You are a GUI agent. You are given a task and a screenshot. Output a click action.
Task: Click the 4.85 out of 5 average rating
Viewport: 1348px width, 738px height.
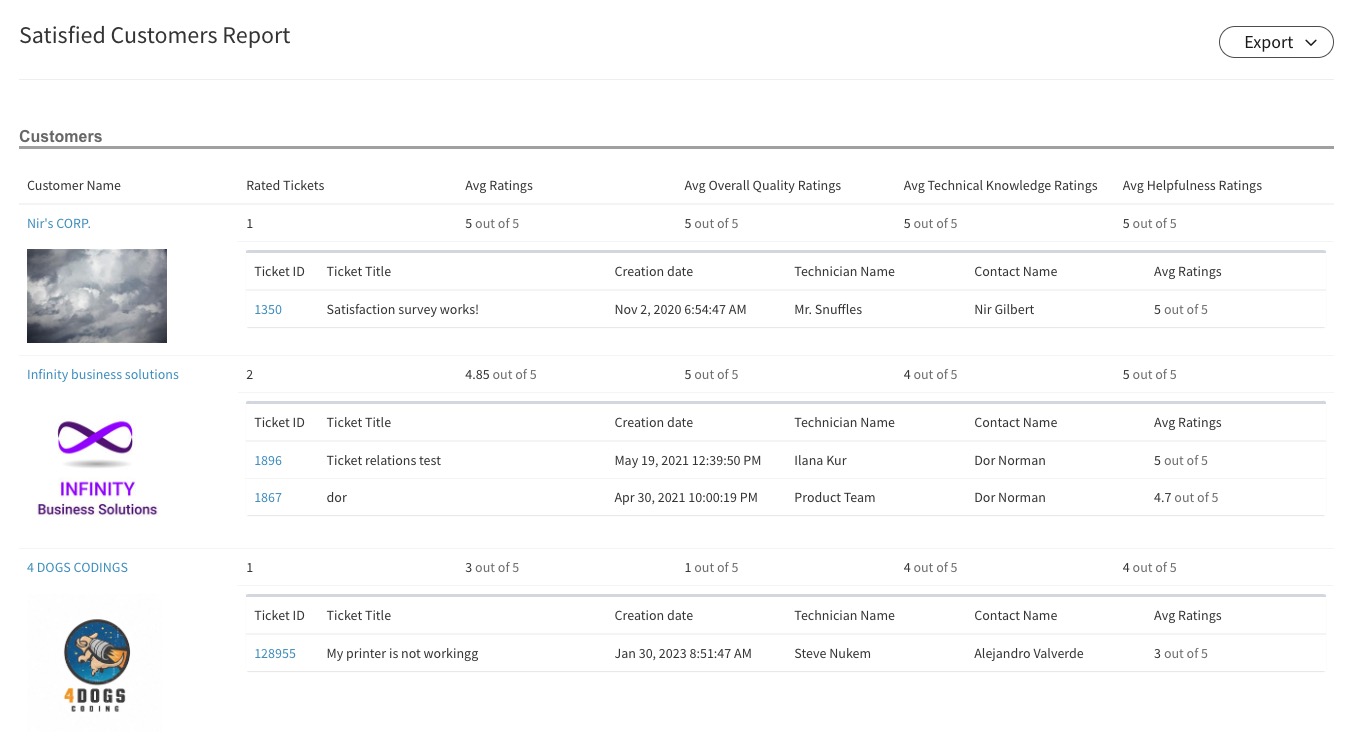[501, 375]
